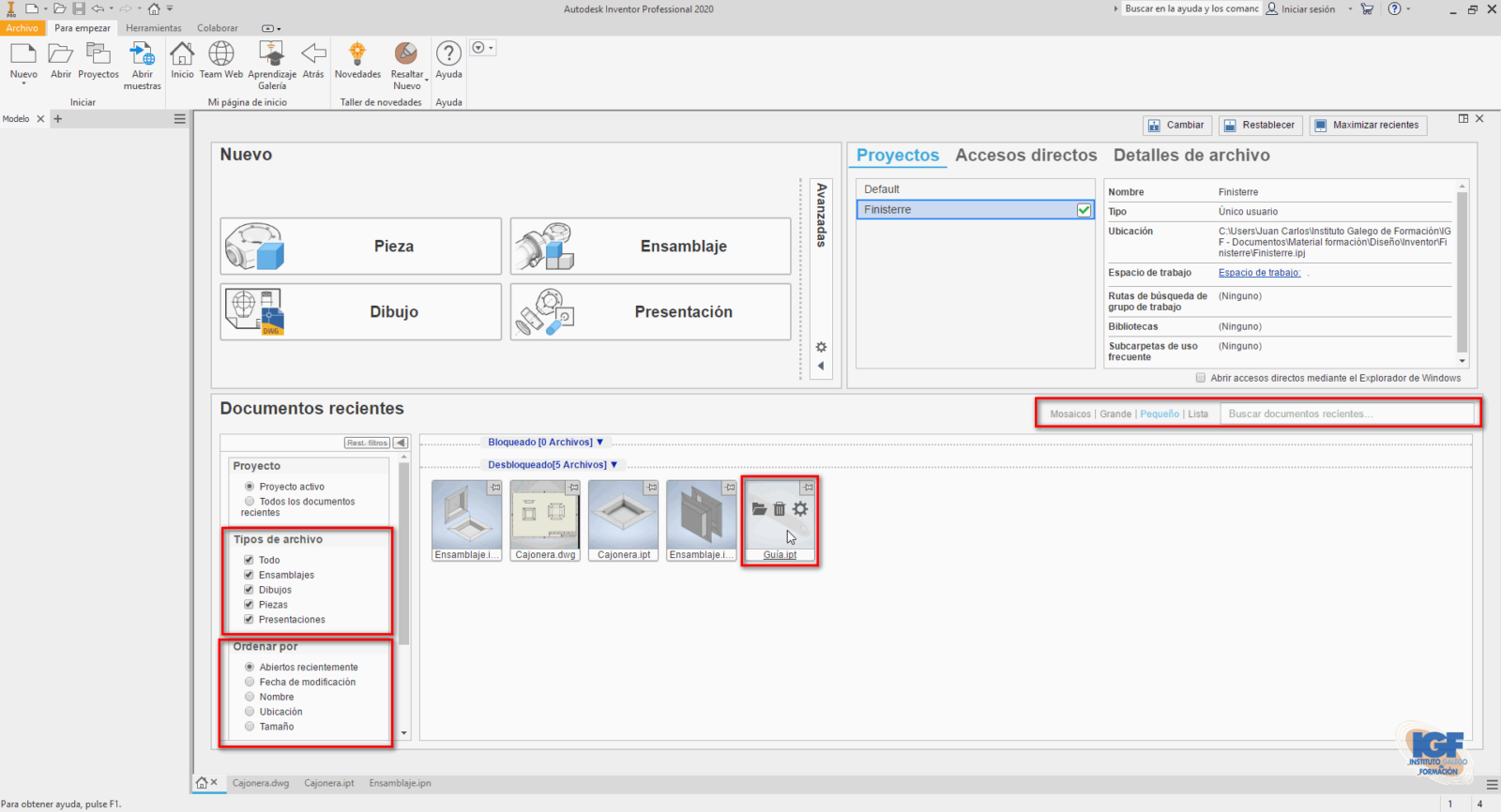Click the gear icon on Guía.ipt thumbnail
1501x812 pixels.
pyautogui.click(x=800, y=509)
